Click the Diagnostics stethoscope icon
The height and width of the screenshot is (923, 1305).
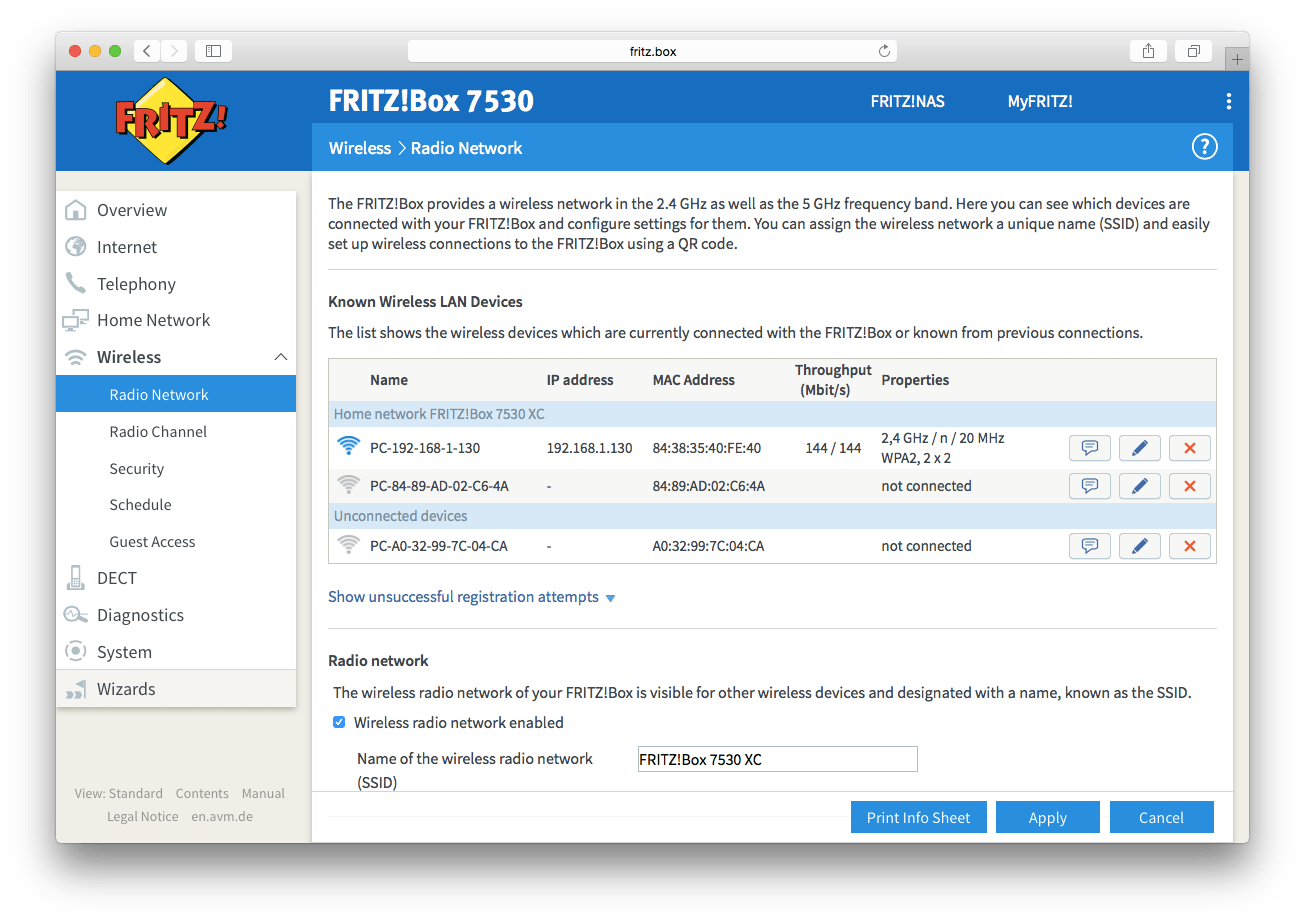tap(75, 614)
